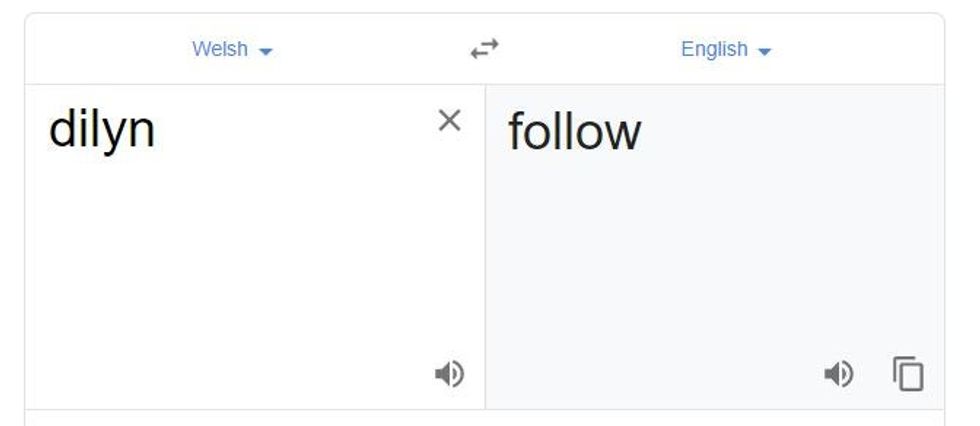980x426 pixels.
Task: Click the small arrow beside English
Action: (x=765, y=51)
